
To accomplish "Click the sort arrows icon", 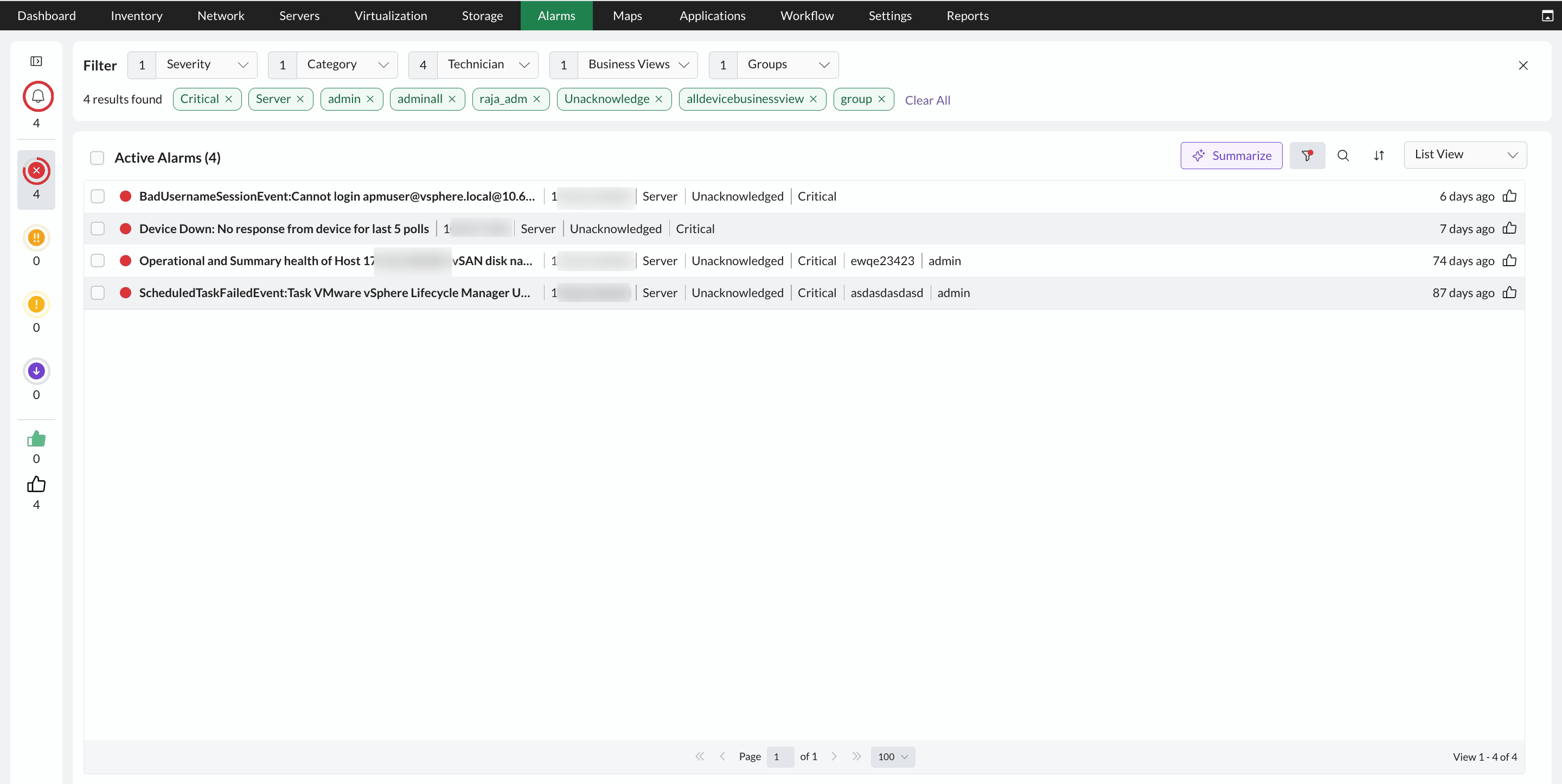I will pos(1379,156).
